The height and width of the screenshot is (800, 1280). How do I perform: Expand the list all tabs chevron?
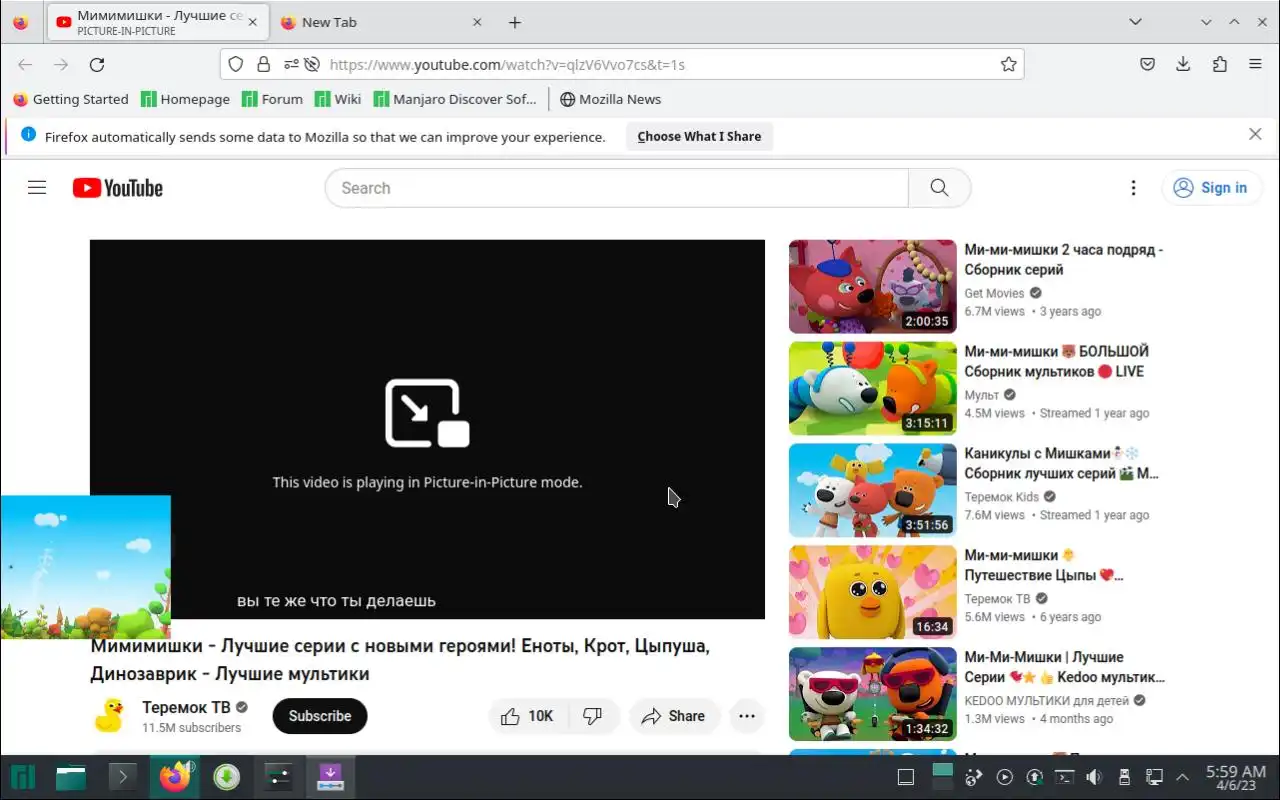[1135, 22]
